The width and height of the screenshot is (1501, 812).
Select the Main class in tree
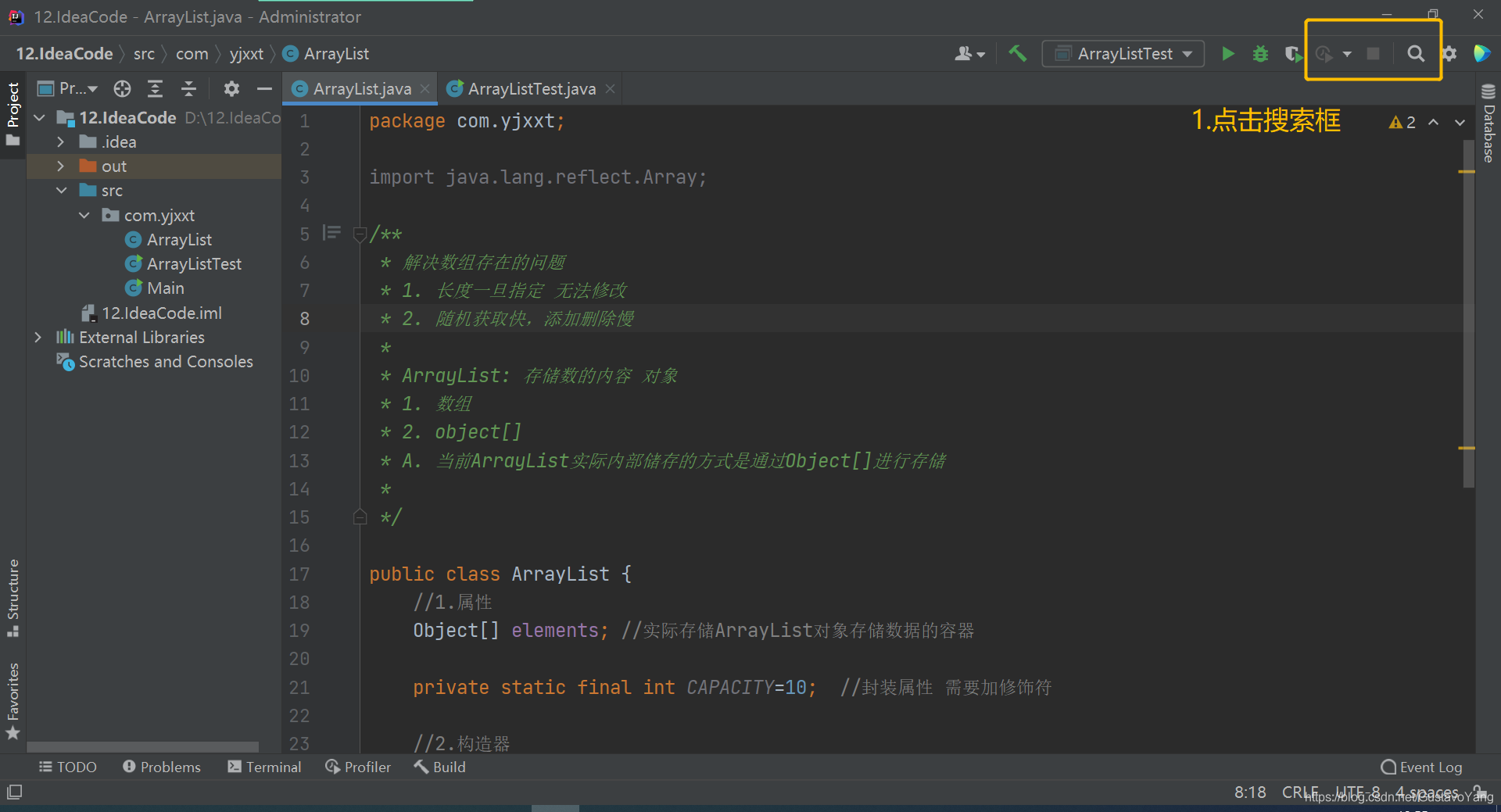pos(155,288)
